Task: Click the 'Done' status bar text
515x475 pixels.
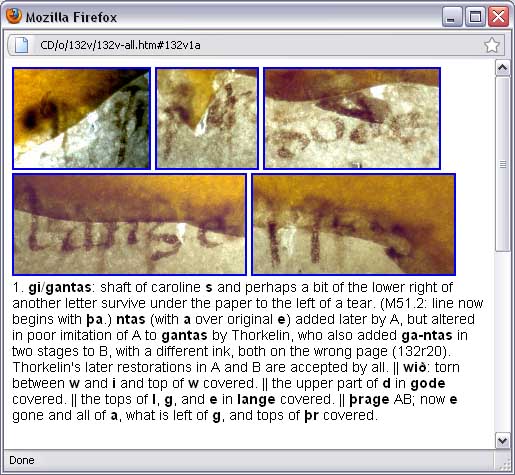Action: (22, 460)
